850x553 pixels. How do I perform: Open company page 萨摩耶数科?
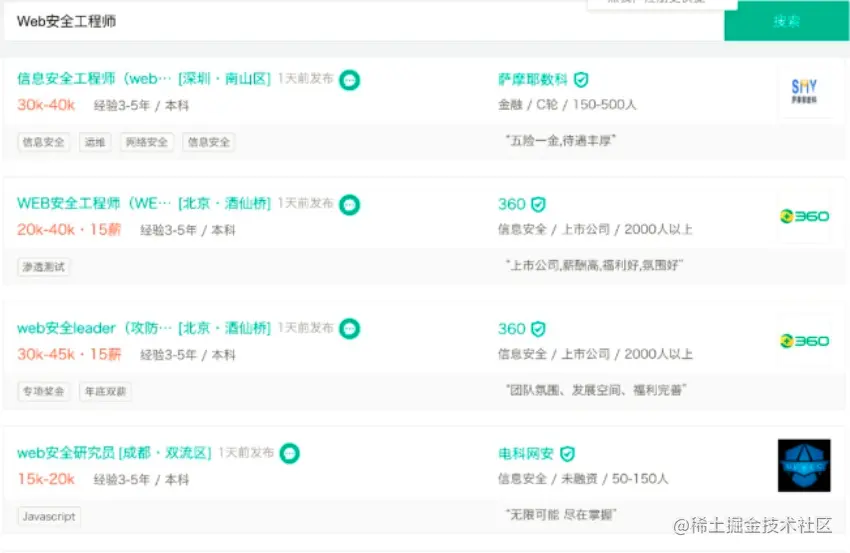point(532,80)
